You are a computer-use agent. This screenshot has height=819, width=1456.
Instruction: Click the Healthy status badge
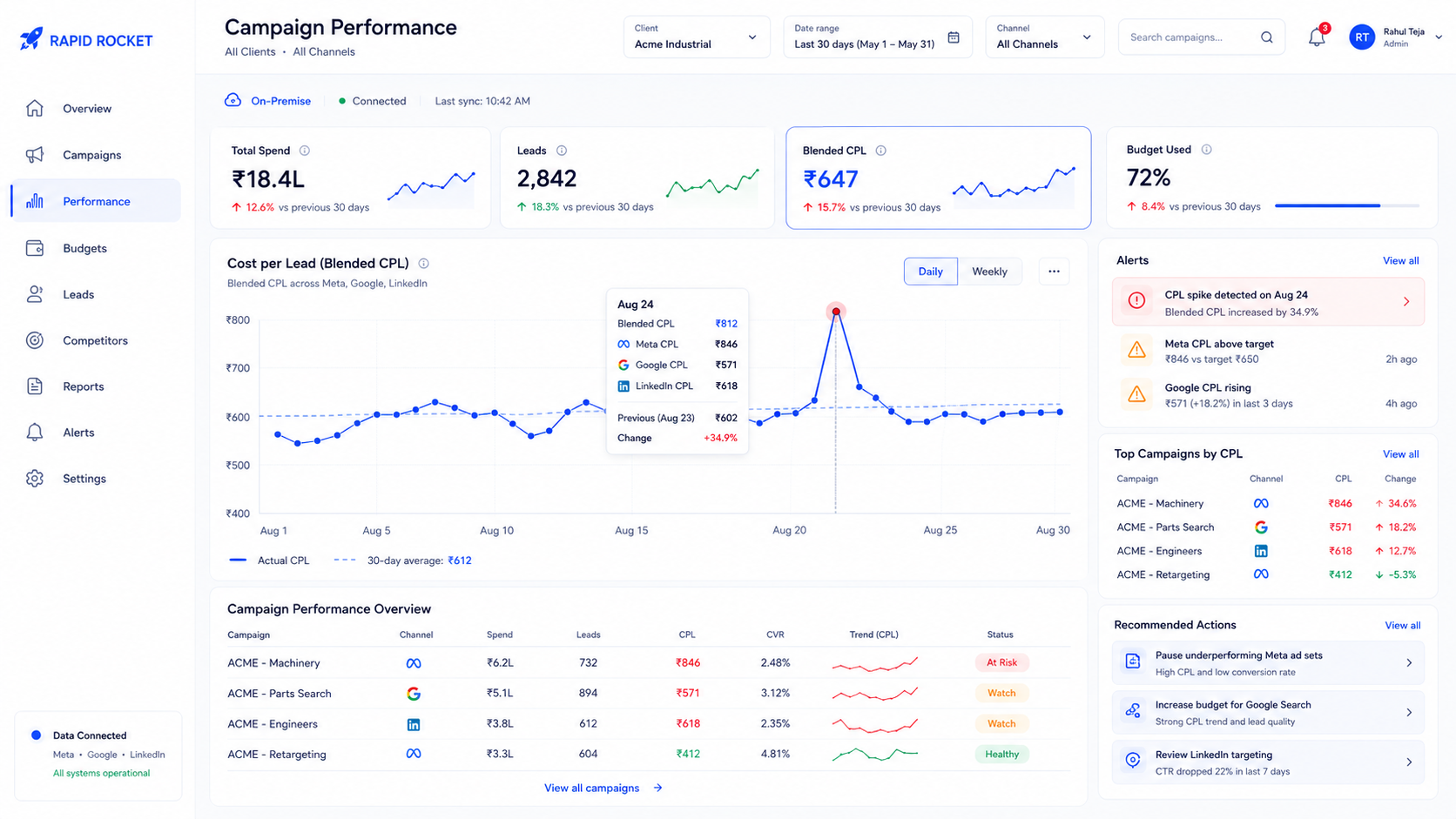tap(1001, 754)
